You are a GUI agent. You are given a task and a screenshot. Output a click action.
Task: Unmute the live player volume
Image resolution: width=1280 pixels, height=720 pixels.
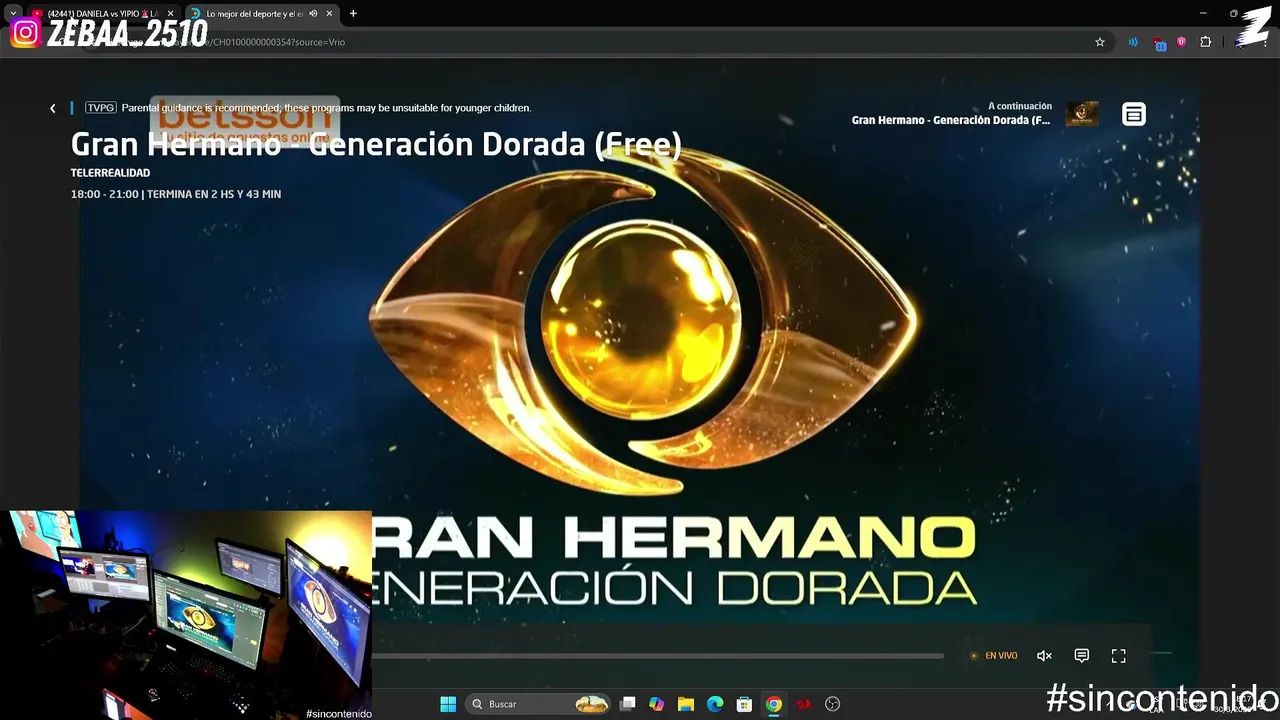coord(1044,656)
